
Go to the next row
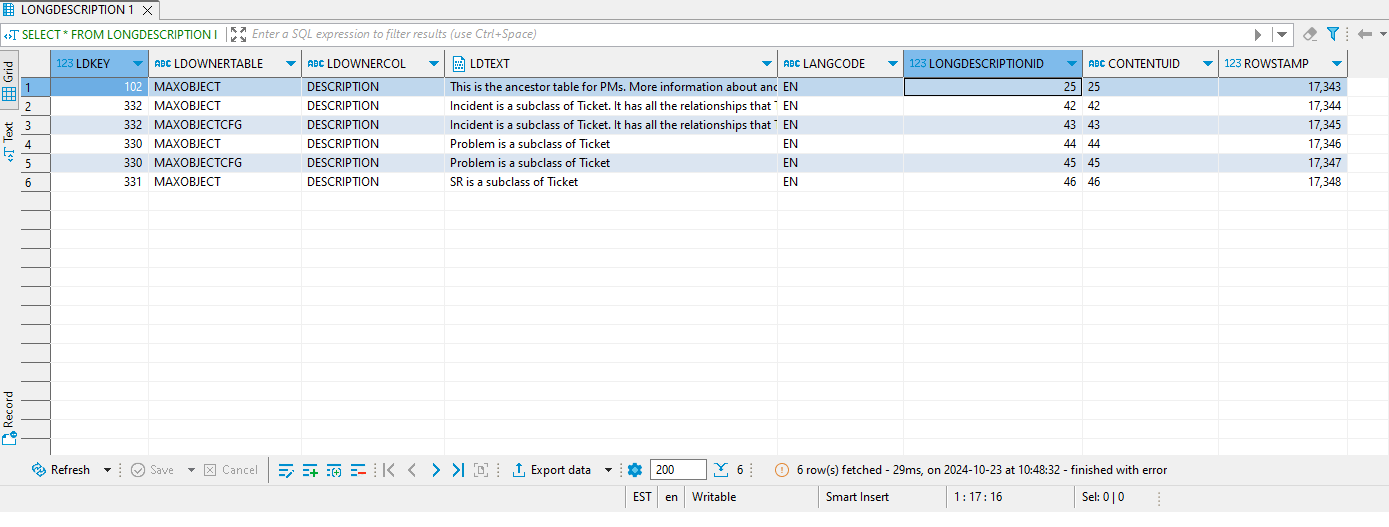point(435,470)
